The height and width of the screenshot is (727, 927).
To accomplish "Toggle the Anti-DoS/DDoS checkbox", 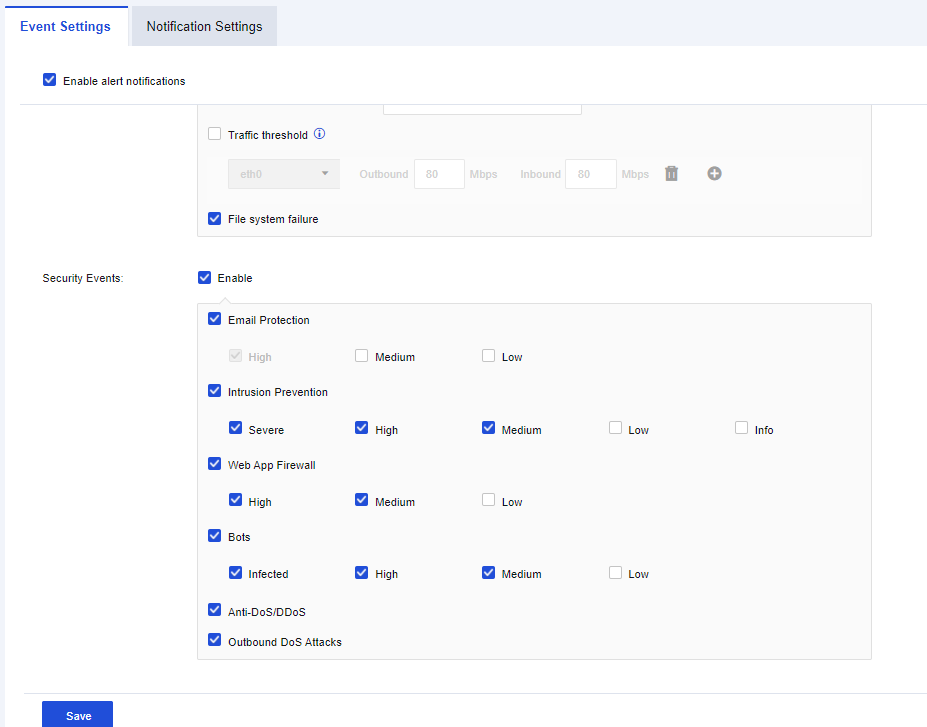I will click(x=215, y=610).
